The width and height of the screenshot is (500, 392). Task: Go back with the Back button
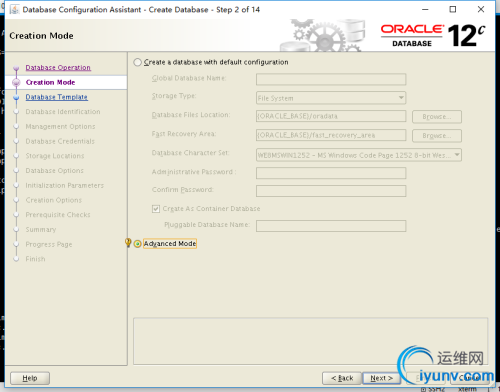342,378
